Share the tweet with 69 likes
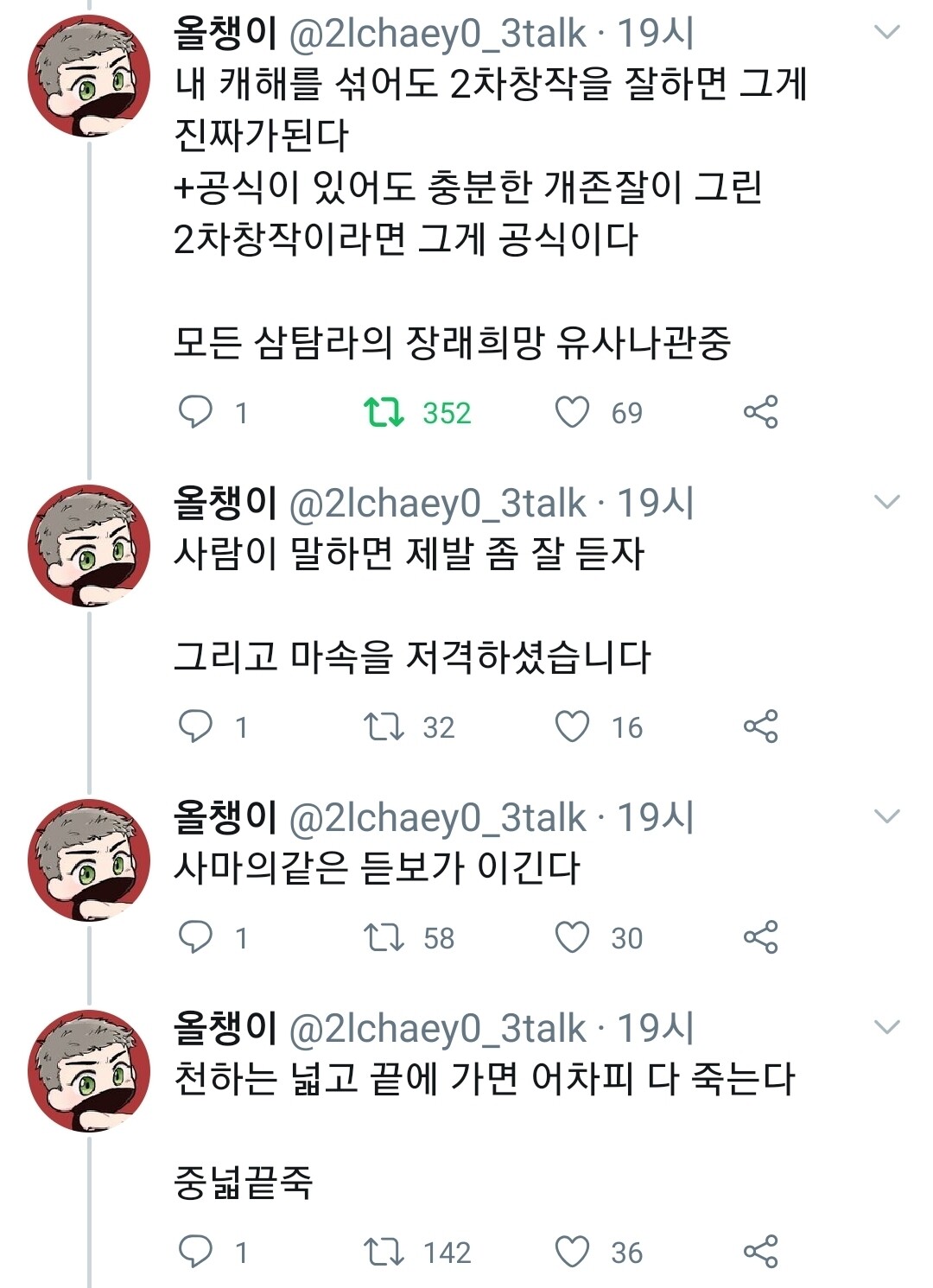Image resolution: width=933 pixels, height=1288 pixels. click(760, 412)
